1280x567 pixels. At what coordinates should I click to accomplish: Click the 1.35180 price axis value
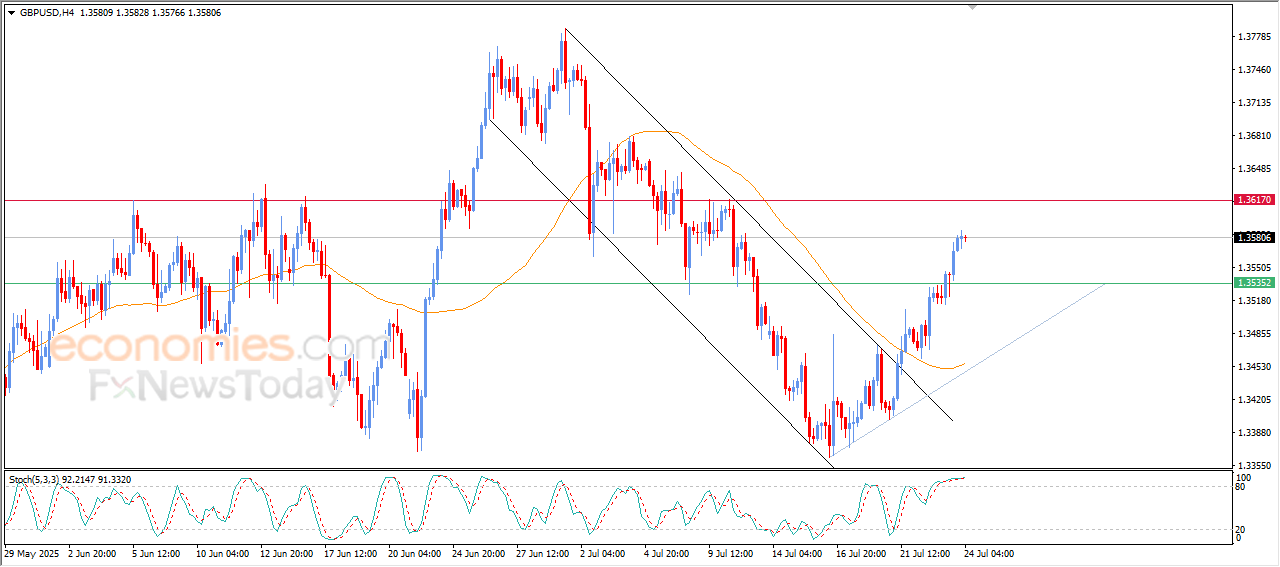[x=1254, y=301]
